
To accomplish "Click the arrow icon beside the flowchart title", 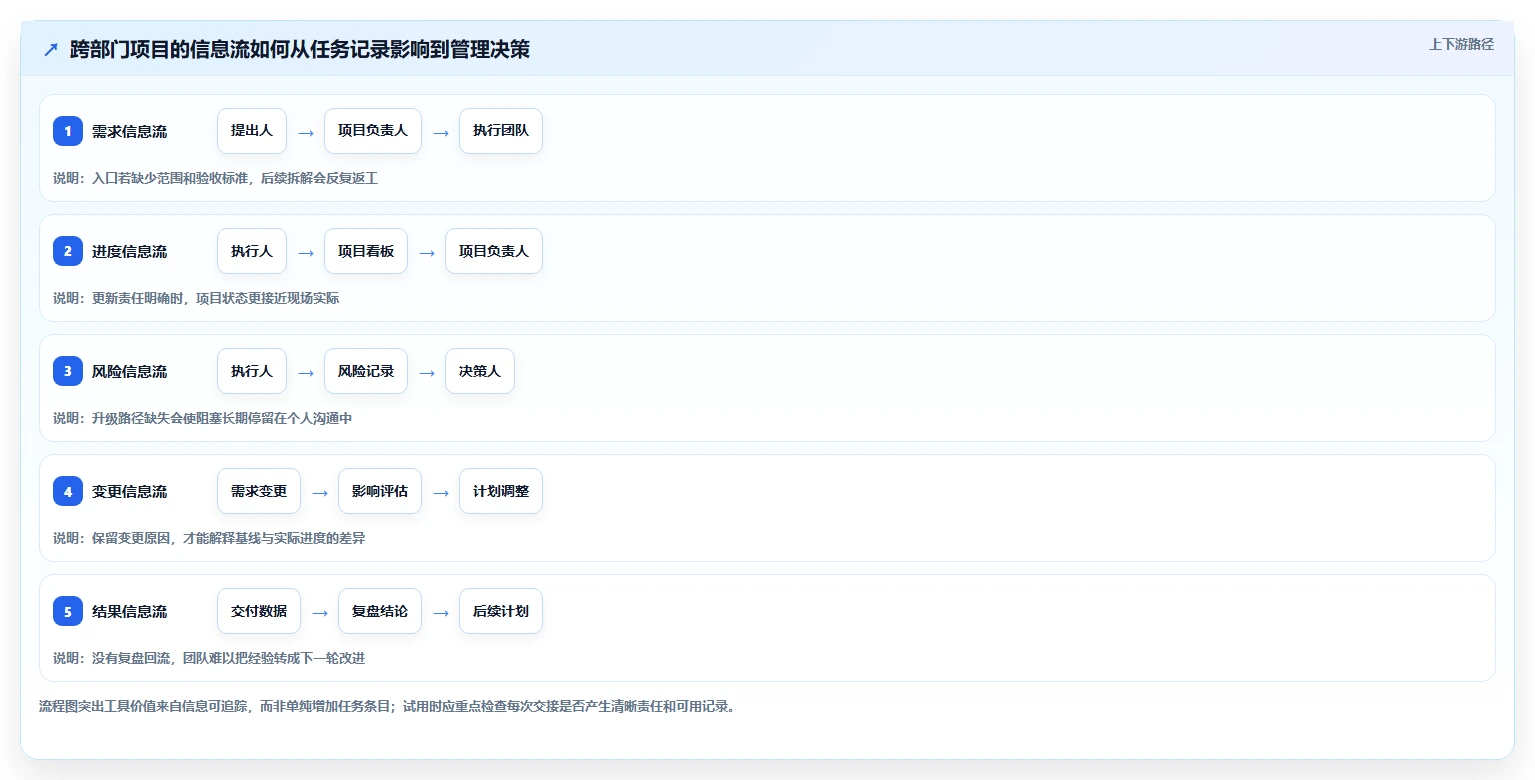I will click(51, 50).
